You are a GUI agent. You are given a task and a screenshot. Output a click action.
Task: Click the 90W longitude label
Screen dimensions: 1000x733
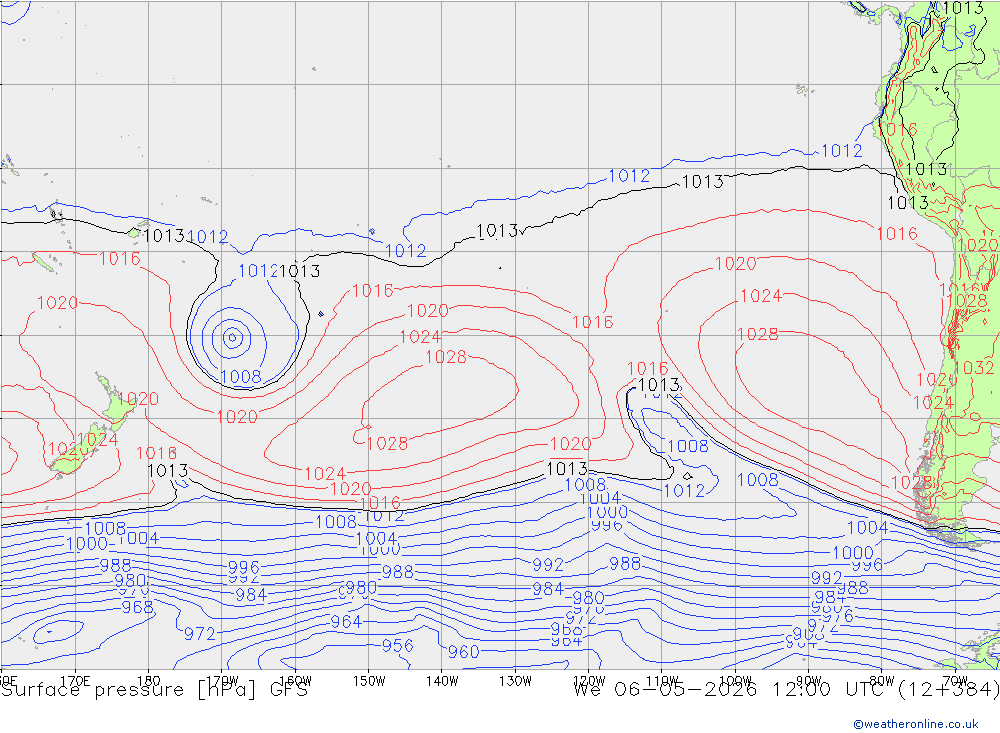click(x=808, y=681)
